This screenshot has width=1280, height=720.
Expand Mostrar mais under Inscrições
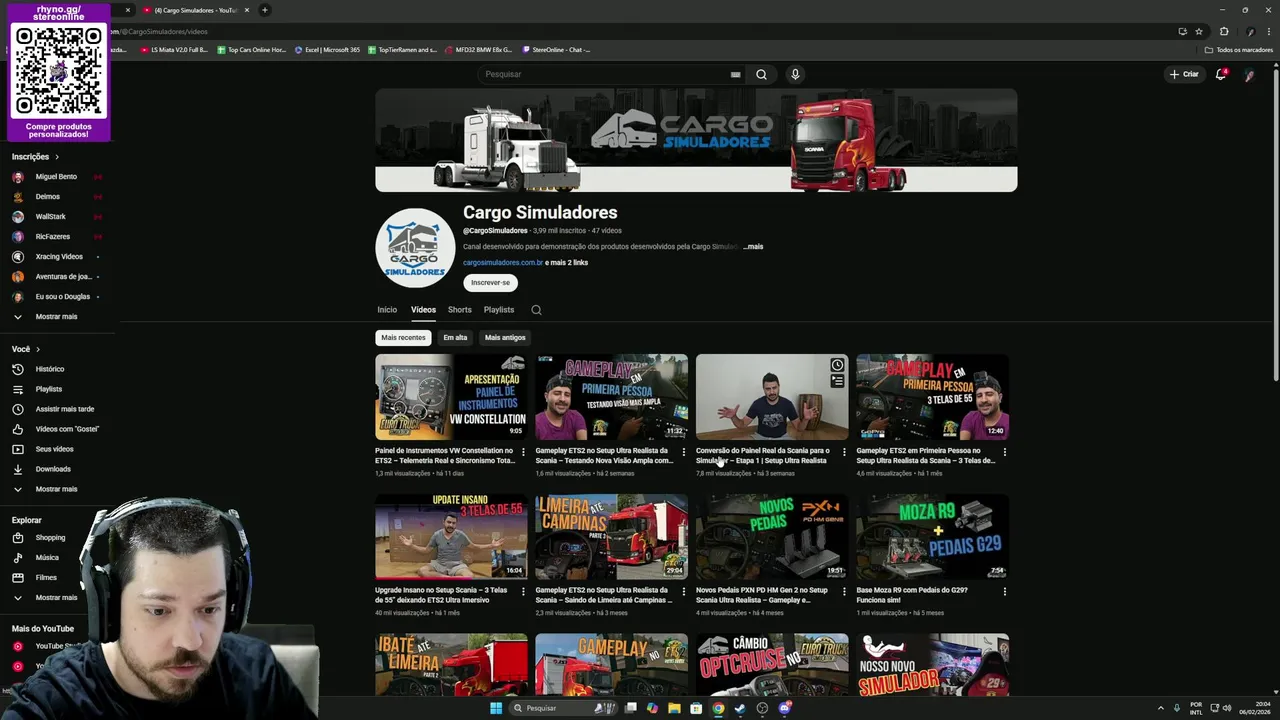tap(55, 316)
